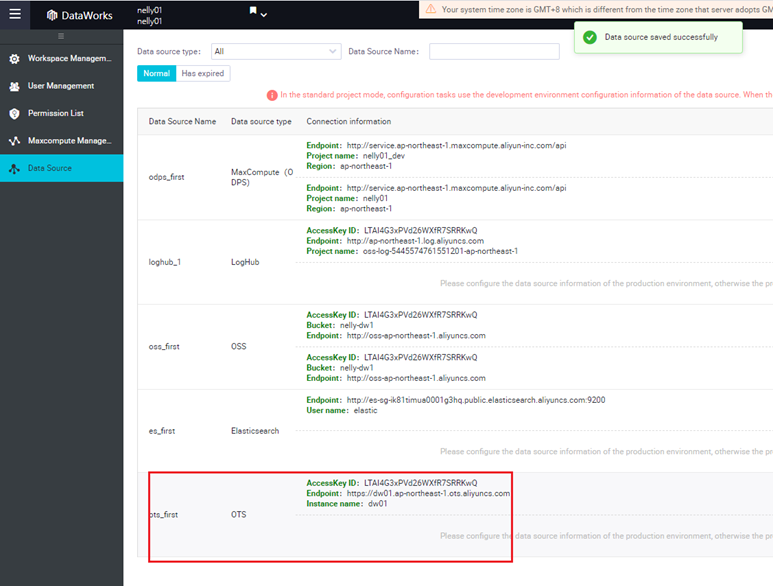Screen dimensions: 773x586
Task: Click the OSS type cell
Action: (x=239, y=346)
